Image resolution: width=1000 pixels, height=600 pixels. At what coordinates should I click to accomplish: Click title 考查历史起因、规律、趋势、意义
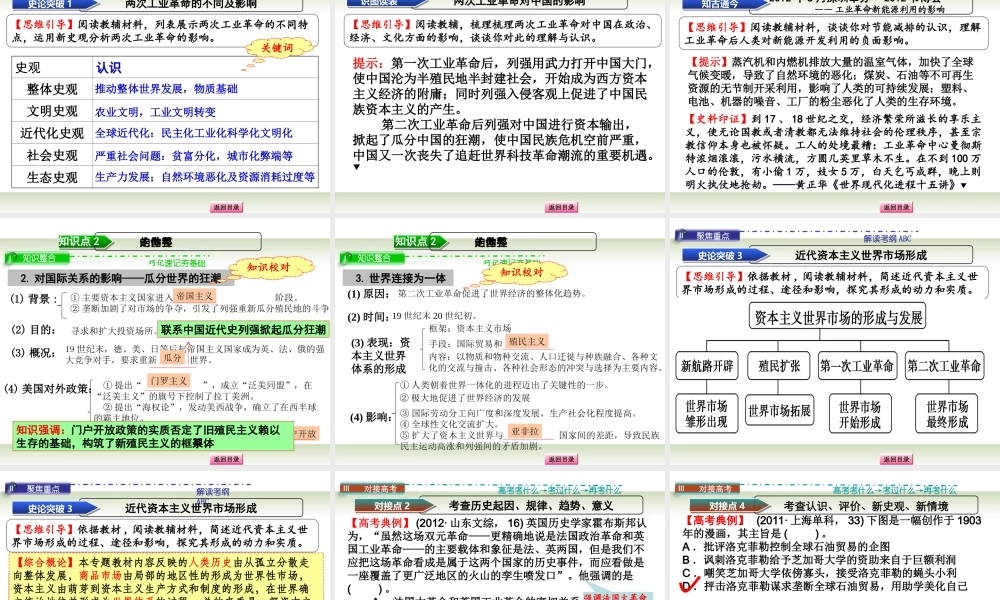(x=531, y=506)
